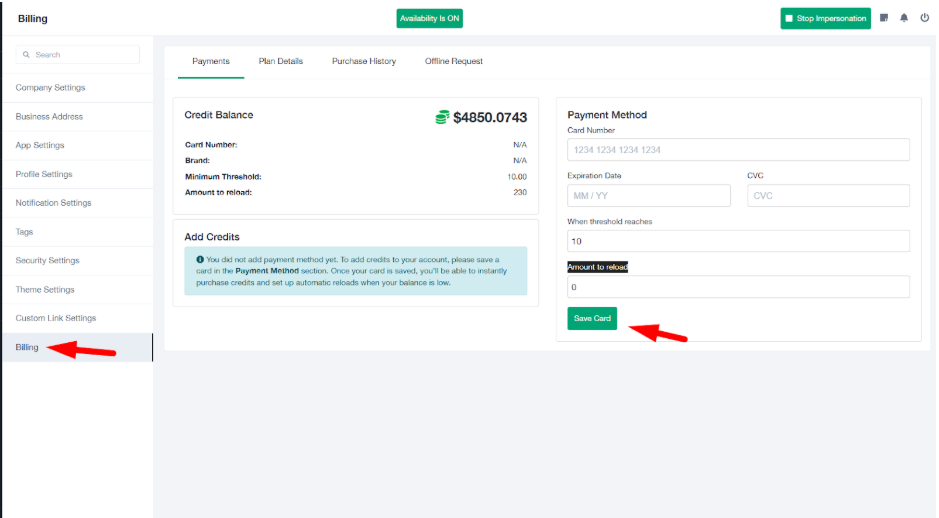Go to the Offline Request tab
This screenshot has width=939, height=518.
coord(453,61)
